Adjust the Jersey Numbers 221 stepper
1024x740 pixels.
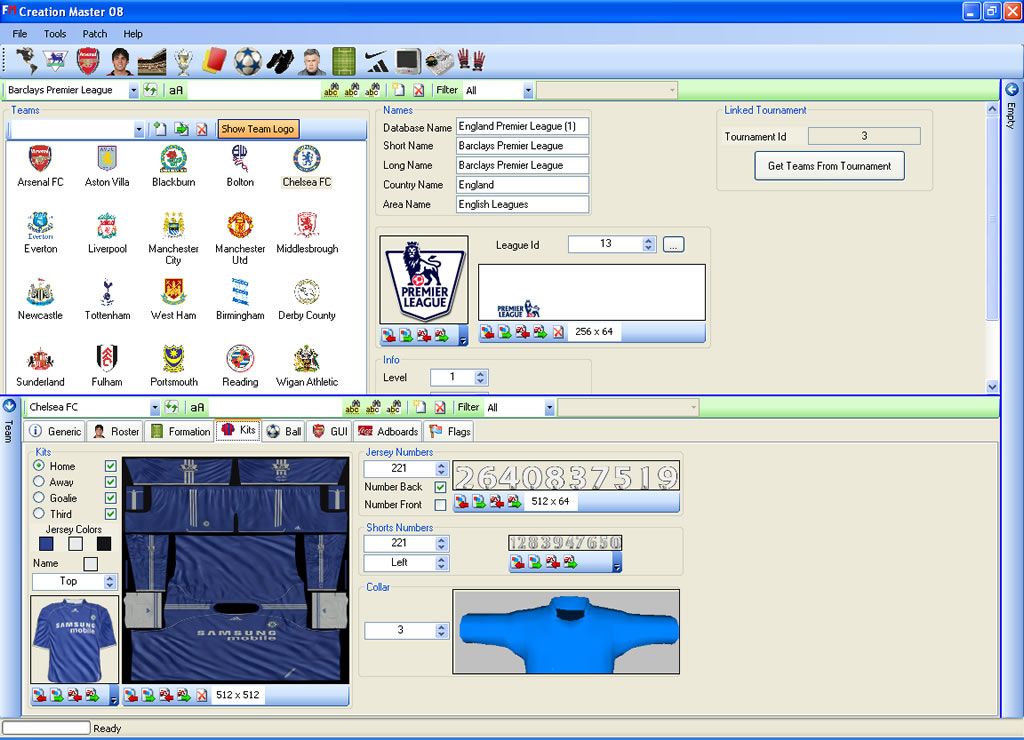[441, 469]
